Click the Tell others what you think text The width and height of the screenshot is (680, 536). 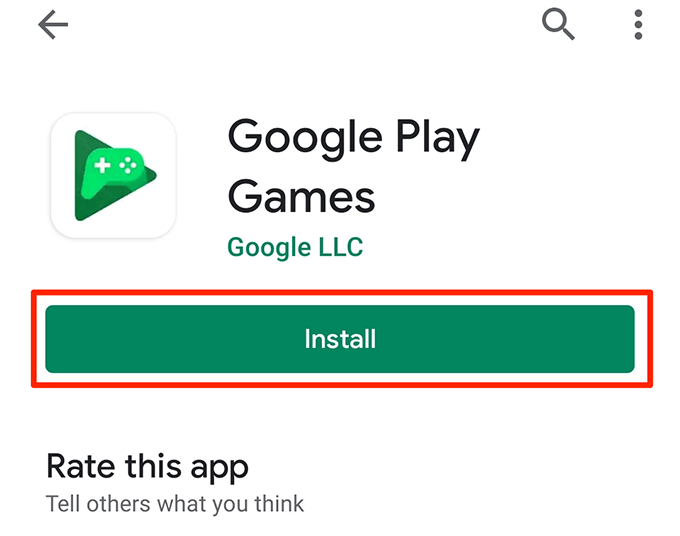point(175,504)
